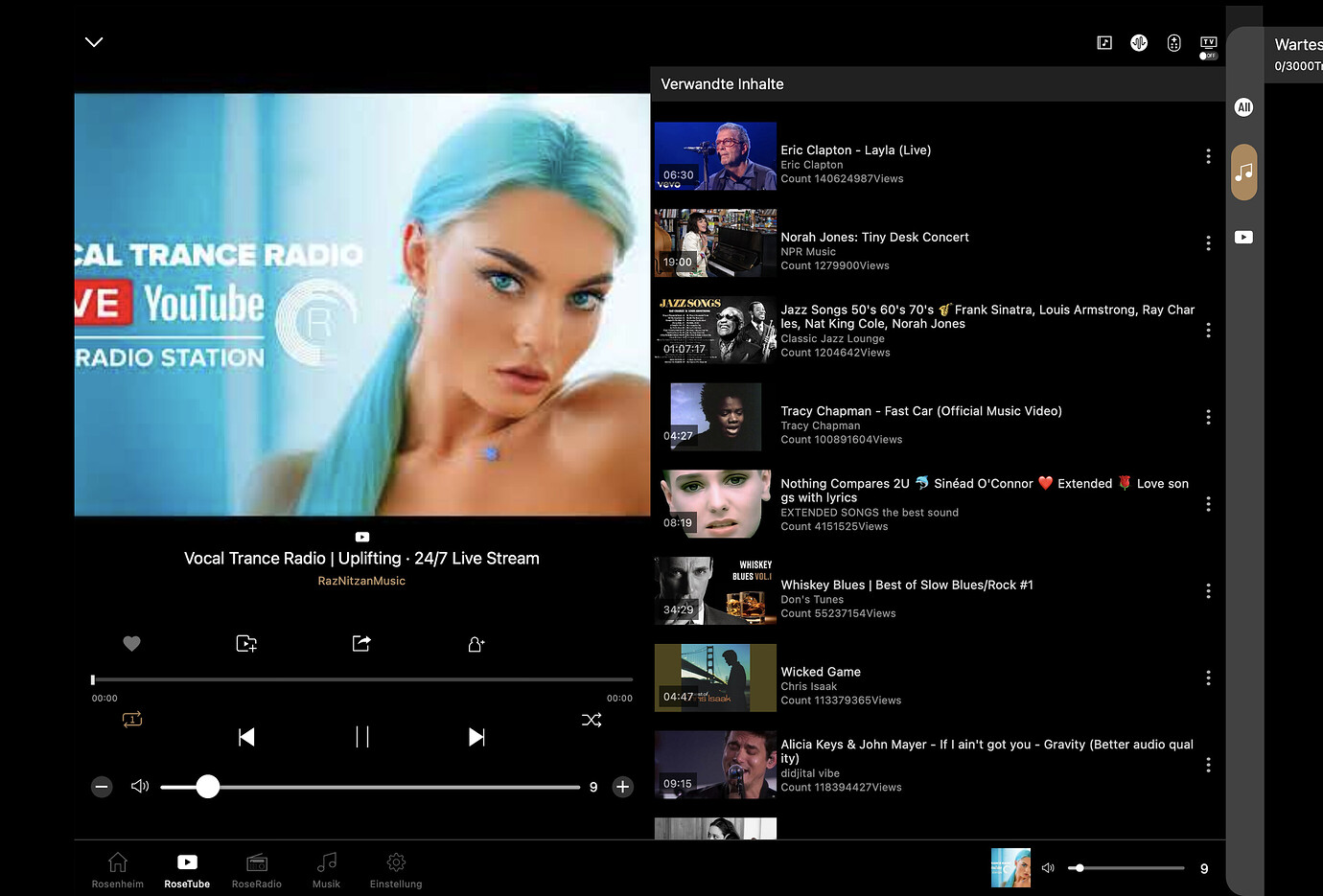The image size is (1323, 896).
Task: Open Einstellung settings tab
Action: (396, 870)
